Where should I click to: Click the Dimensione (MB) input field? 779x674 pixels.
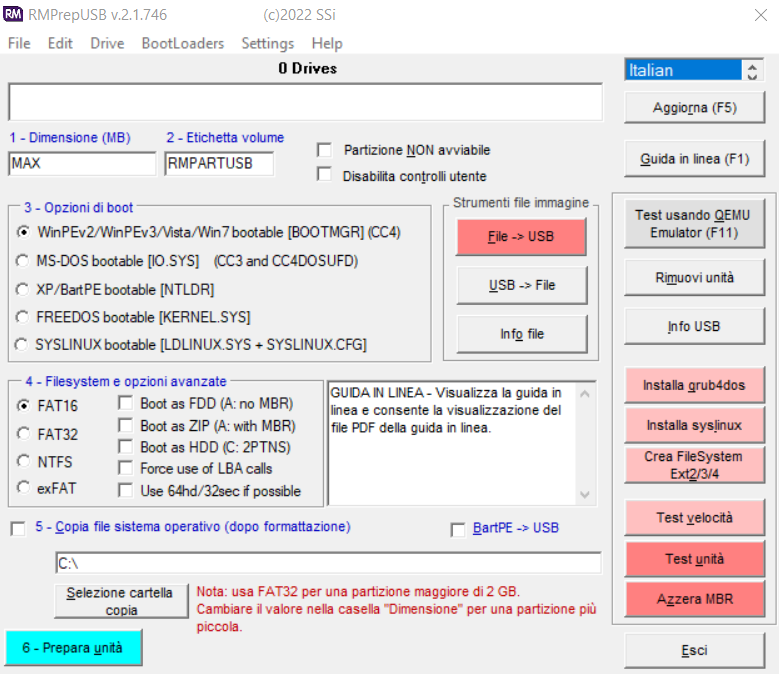click(x=82, y=163)
